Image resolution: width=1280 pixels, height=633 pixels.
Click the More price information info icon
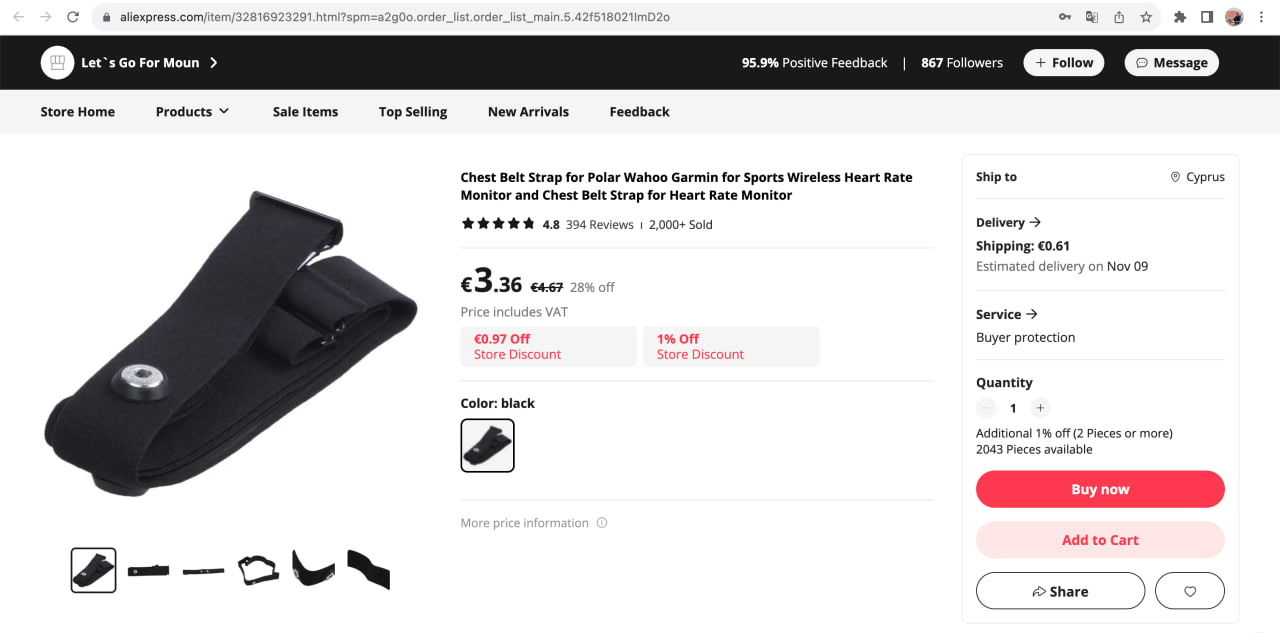coord(602,523)
